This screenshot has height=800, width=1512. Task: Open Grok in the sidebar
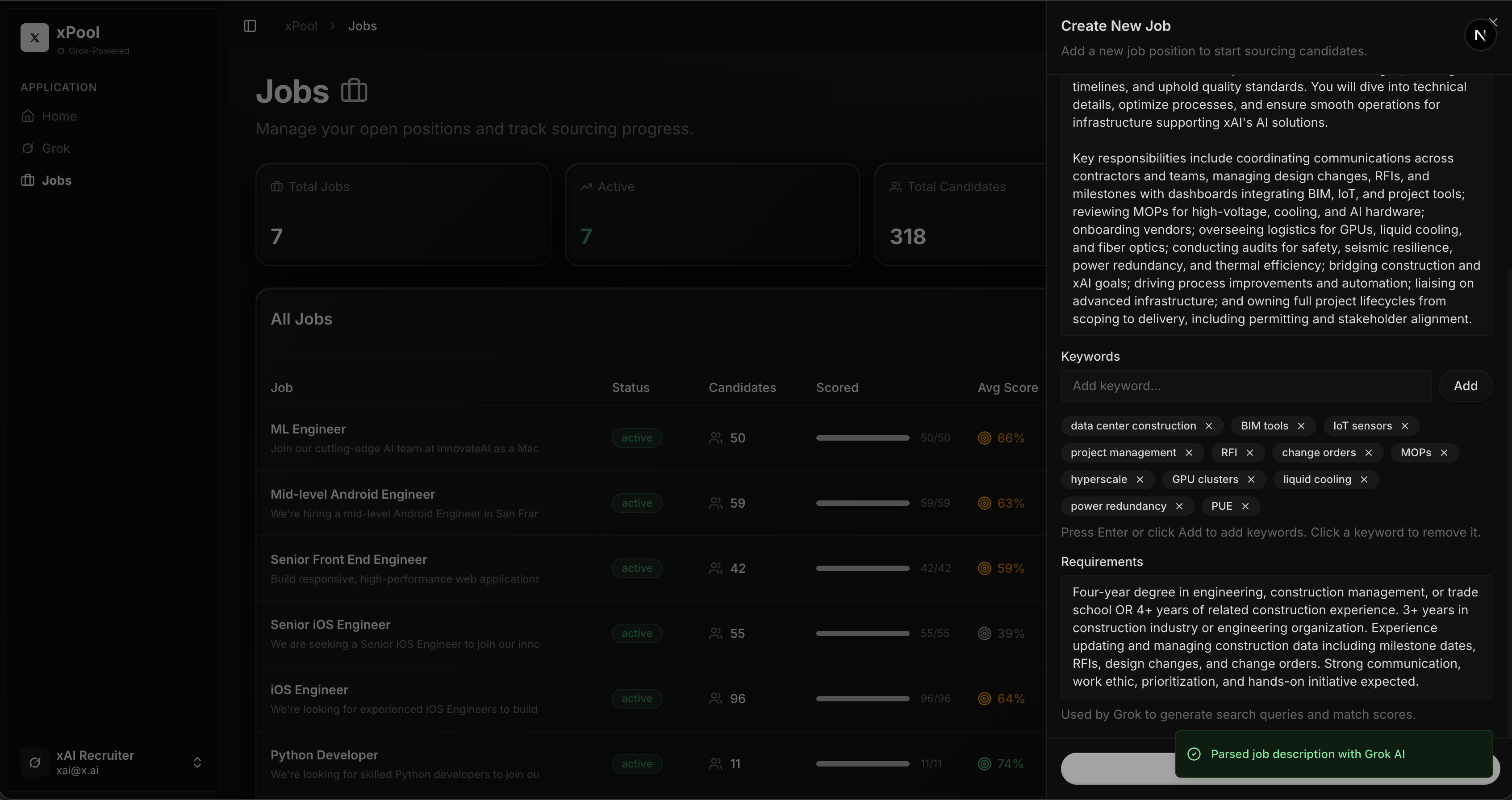coord(55,149)
